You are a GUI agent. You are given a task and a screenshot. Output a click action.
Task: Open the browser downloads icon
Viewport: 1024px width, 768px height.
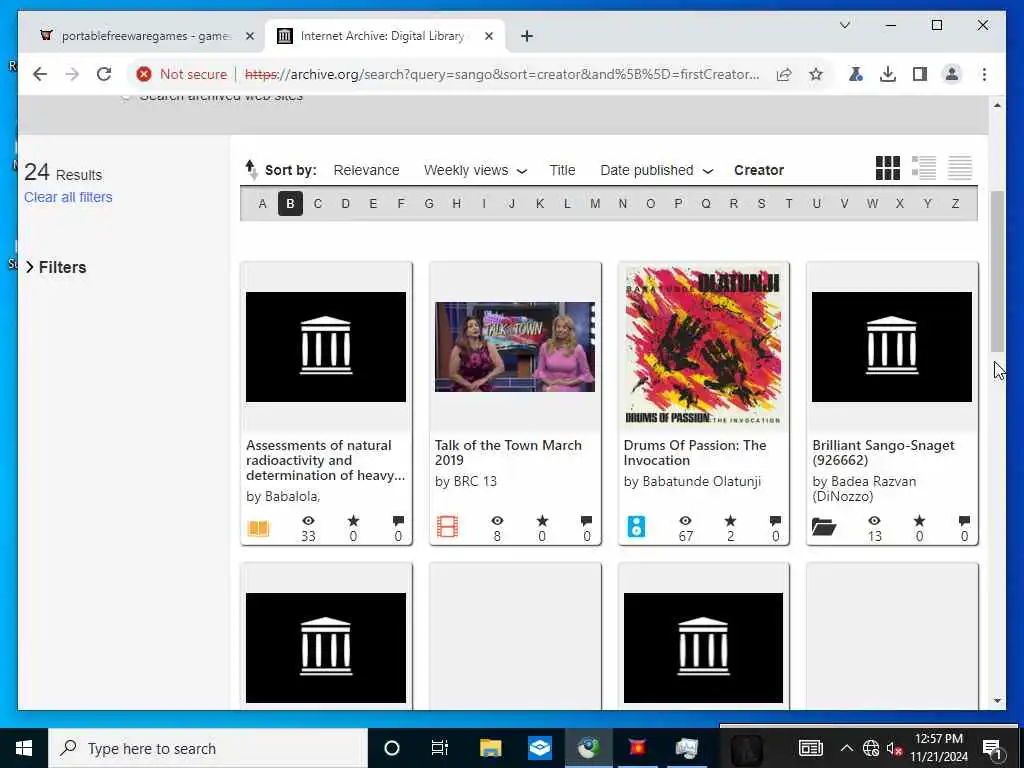(888, 74)
